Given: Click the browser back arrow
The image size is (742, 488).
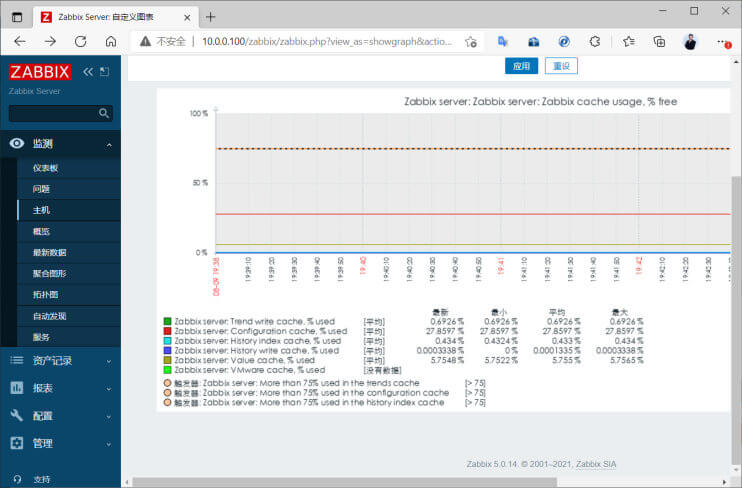Looking at the screenshot, I should coord(20,42).
